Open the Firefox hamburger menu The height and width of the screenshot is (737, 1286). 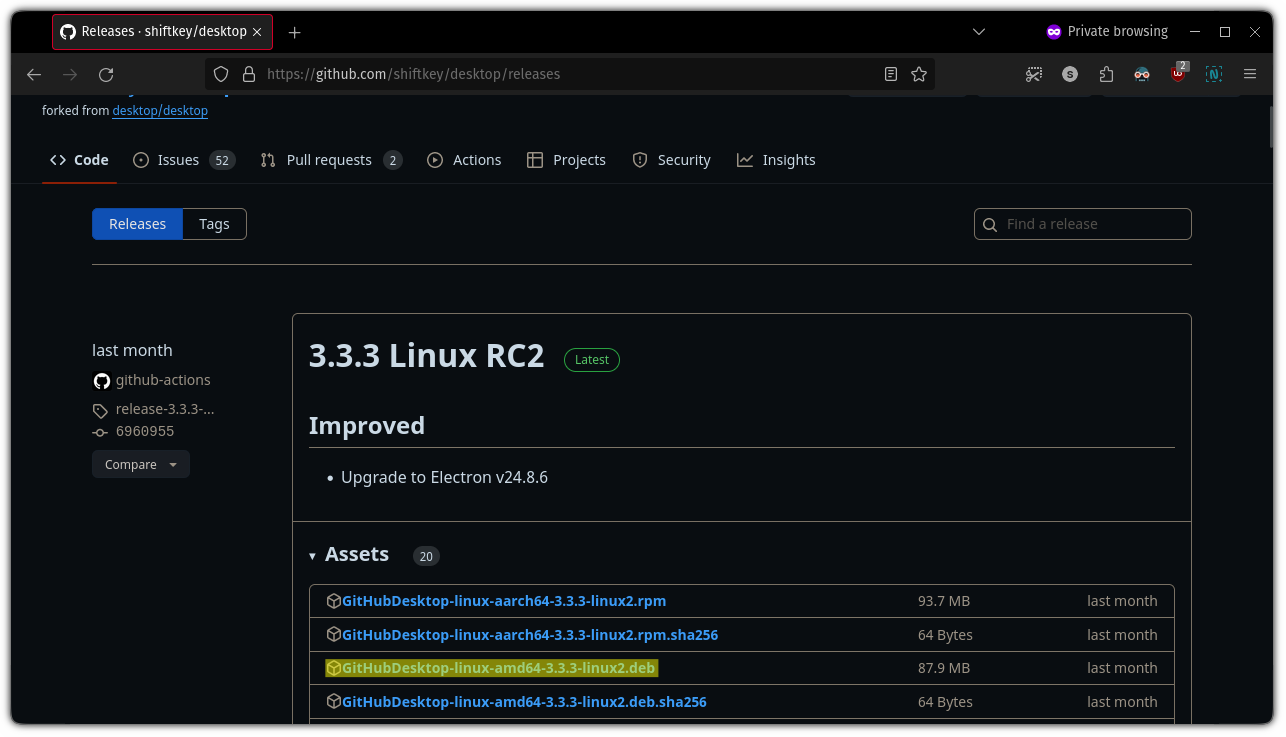[x=1250, y=74]
